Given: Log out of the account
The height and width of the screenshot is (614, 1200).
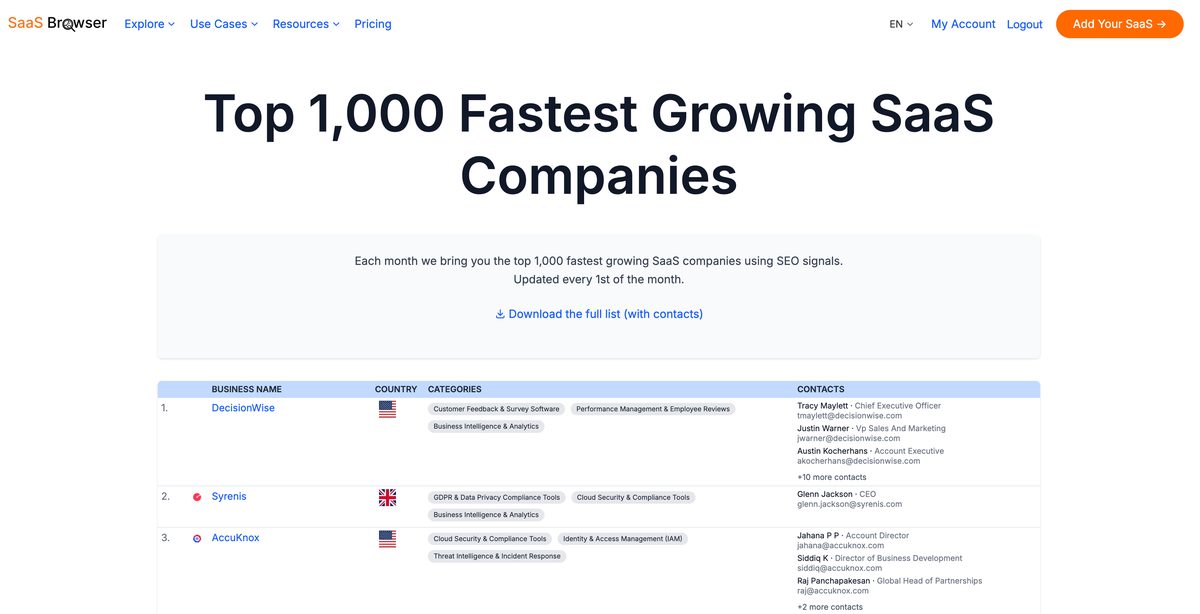Looking at the screenshot, I should [x=1024, y=23].
